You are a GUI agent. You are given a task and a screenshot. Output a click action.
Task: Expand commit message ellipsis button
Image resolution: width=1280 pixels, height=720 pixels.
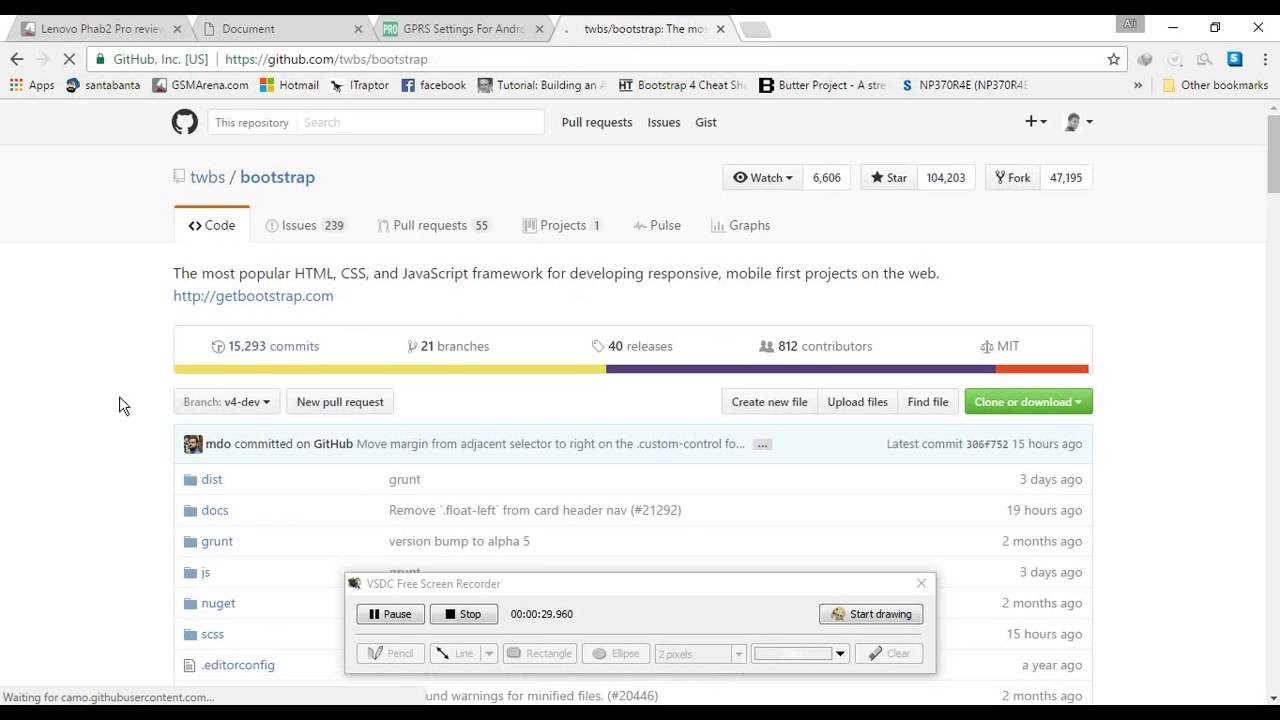point(763,444)
